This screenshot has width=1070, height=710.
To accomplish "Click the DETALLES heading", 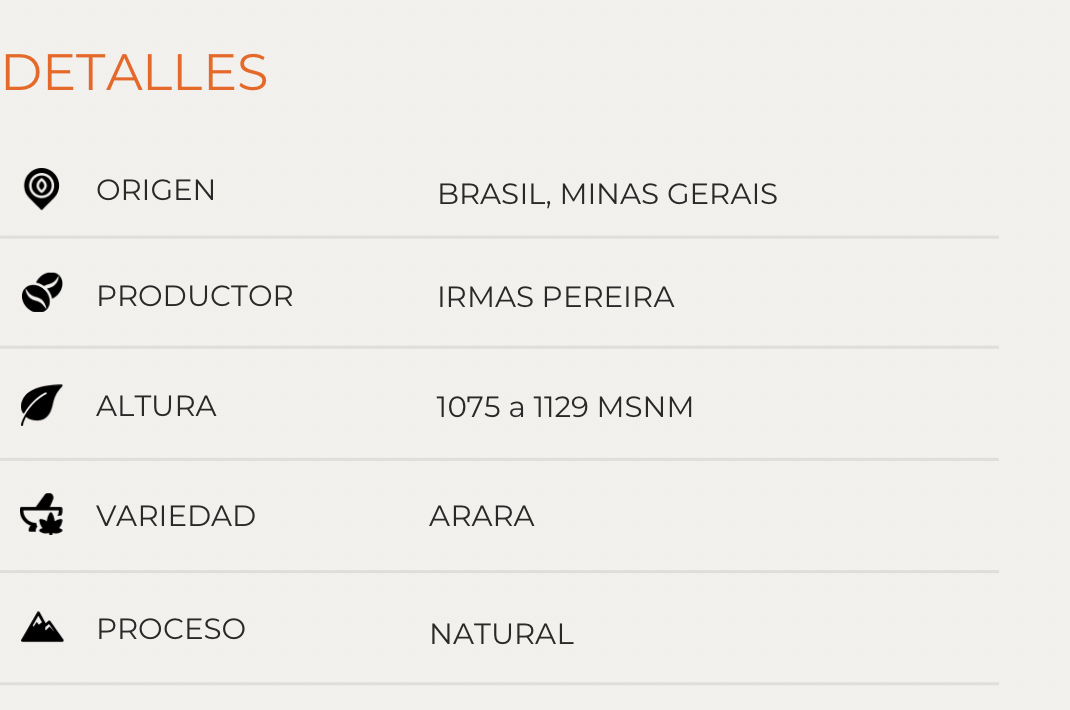I will 135,72.
